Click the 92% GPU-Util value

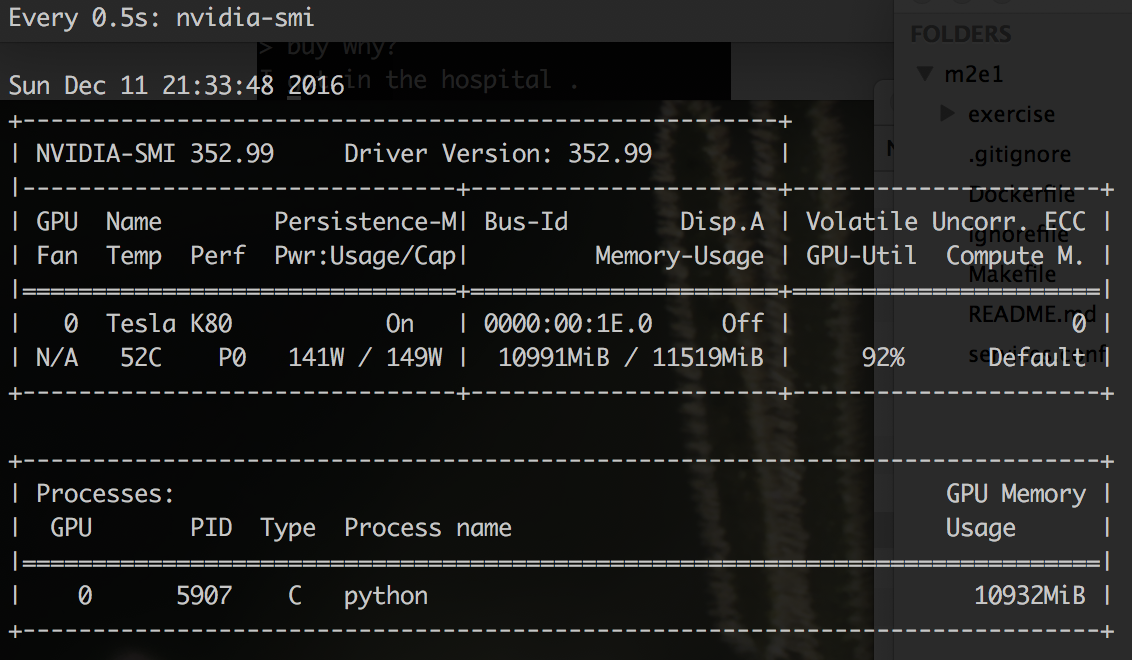click(883, 357)
